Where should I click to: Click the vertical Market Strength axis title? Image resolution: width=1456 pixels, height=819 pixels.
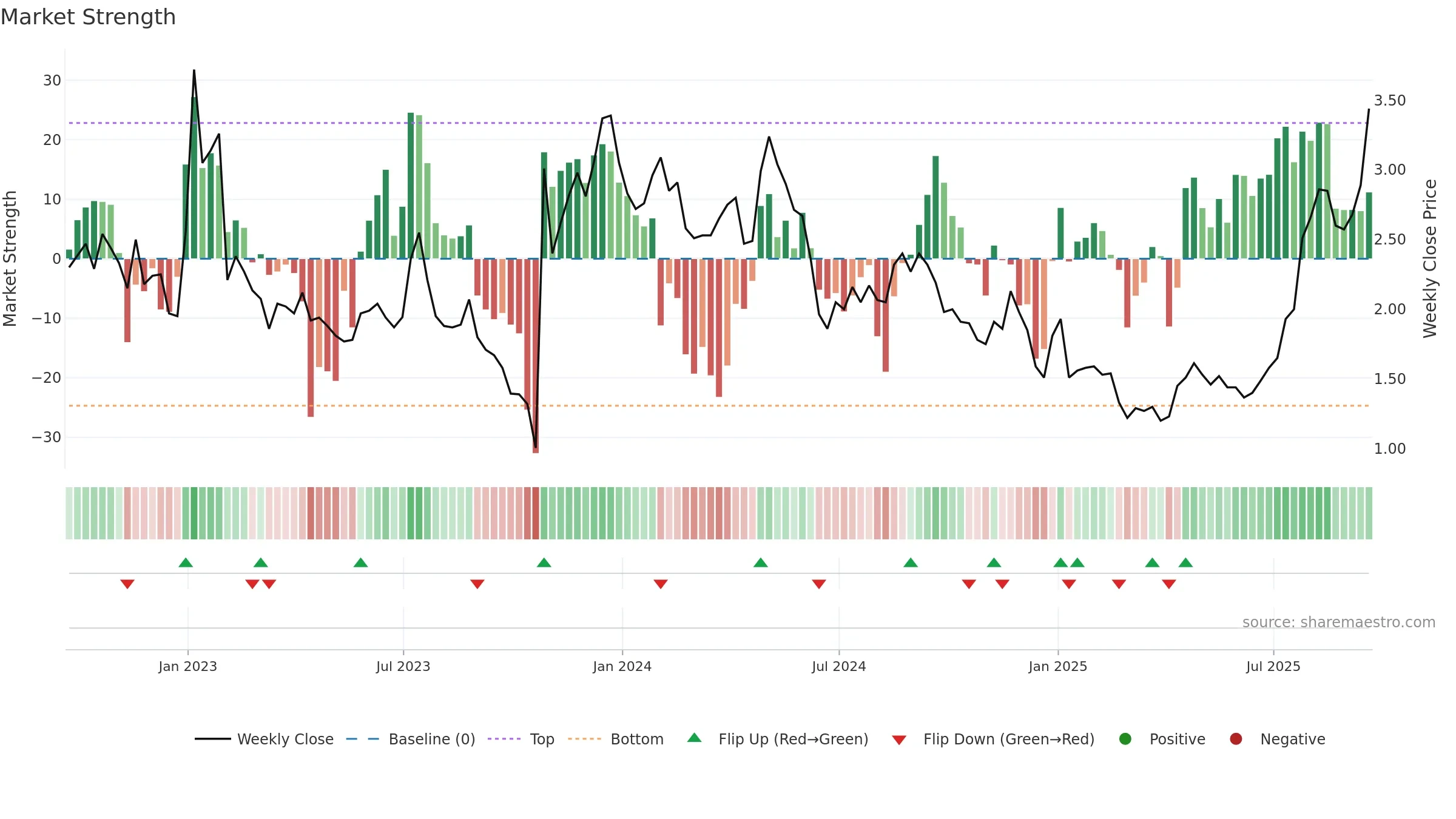point(10,258)
